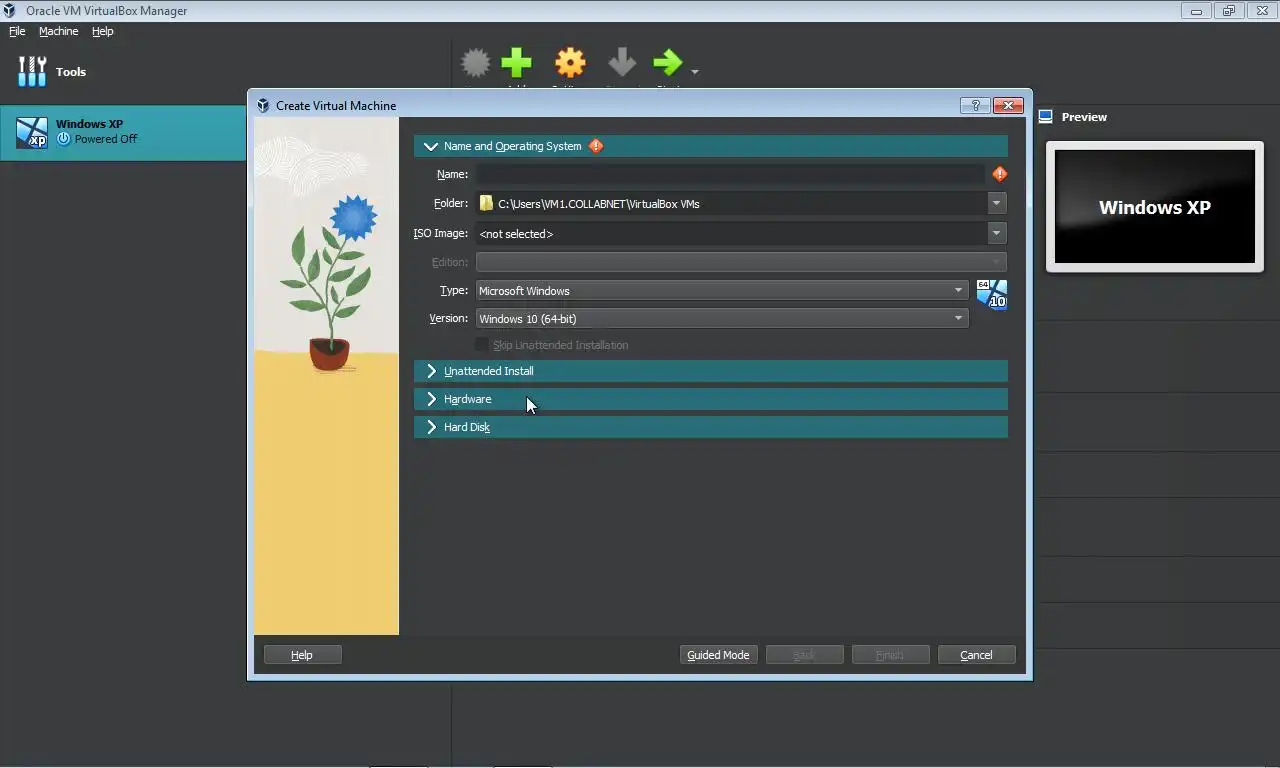Viewport: 1280px width, 768px height.
Task: Close the Create Virtual Machine dialog
Action: click(x=1008, y=105)
